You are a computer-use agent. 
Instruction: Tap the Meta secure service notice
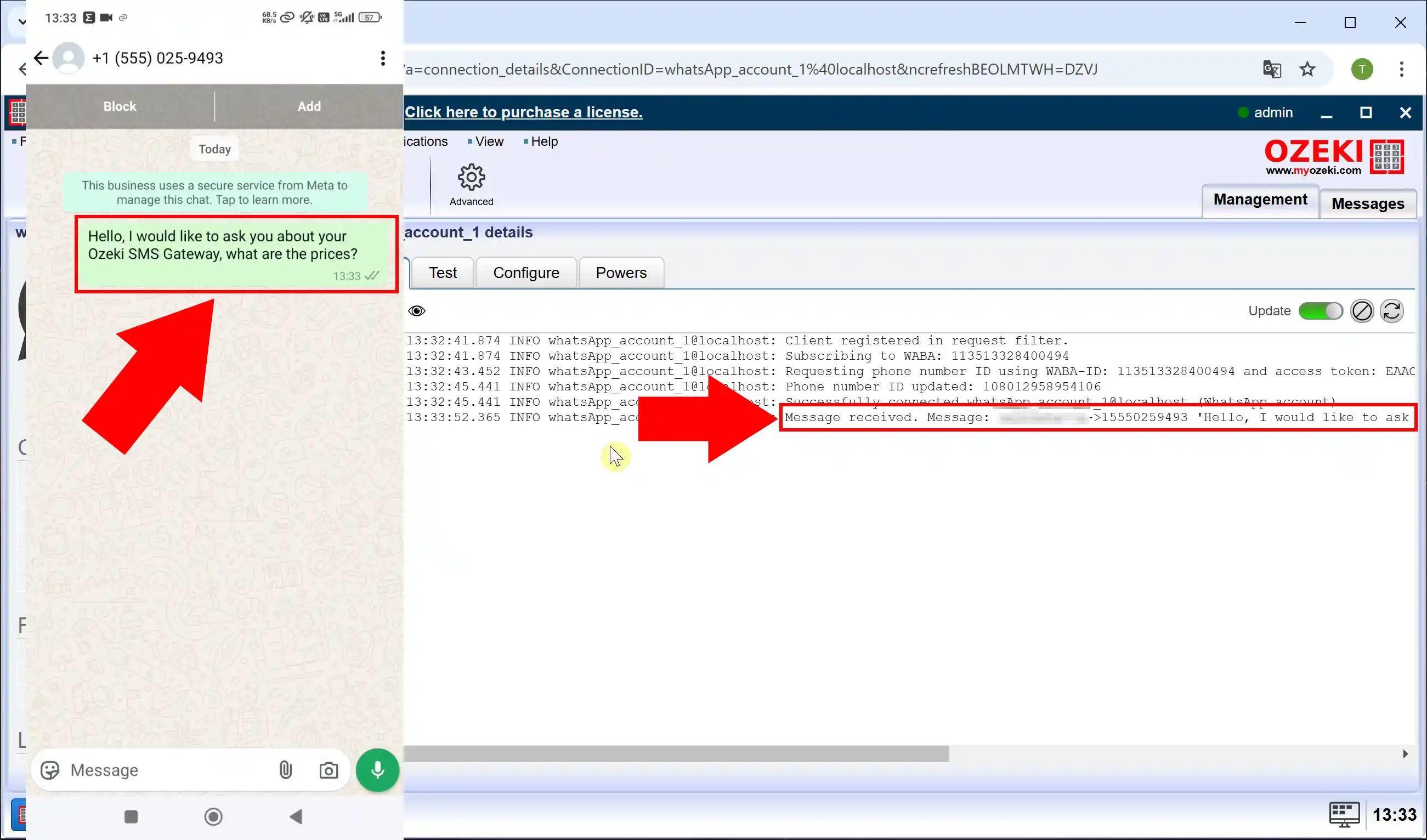click(x=214, y=192)
